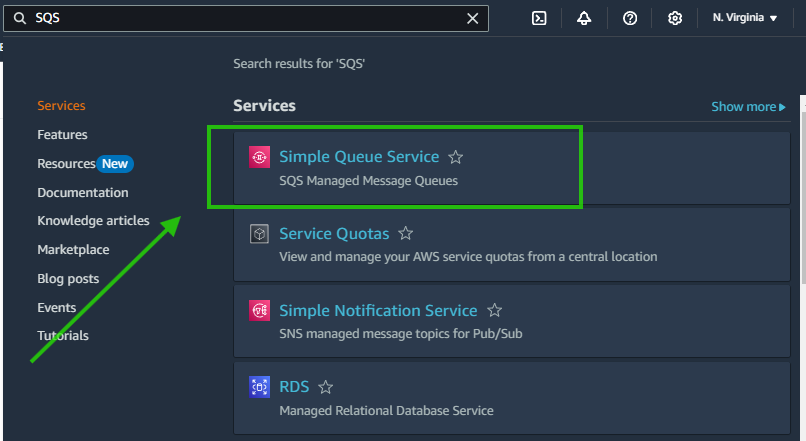Open the Simple Queue Service link
806x441 pixels.
click(x=359, y=157)
